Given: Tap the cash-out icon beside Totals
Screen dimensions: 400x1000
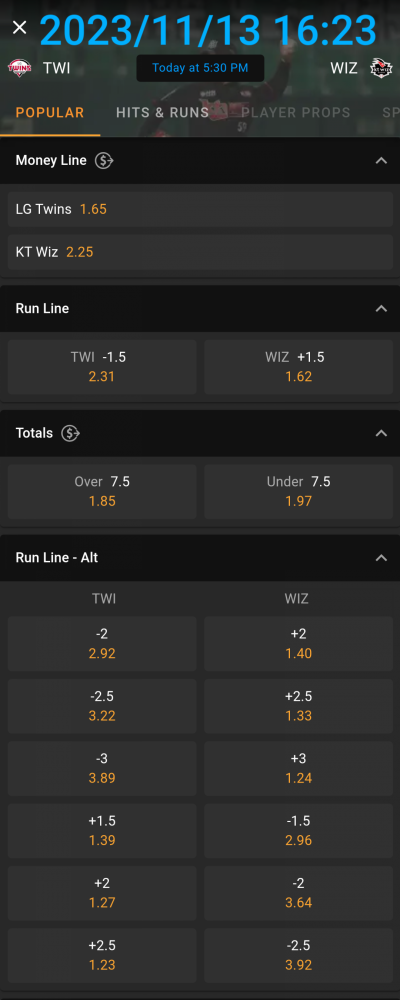Looking at the screenshot, I should click(x=70, y=433).
